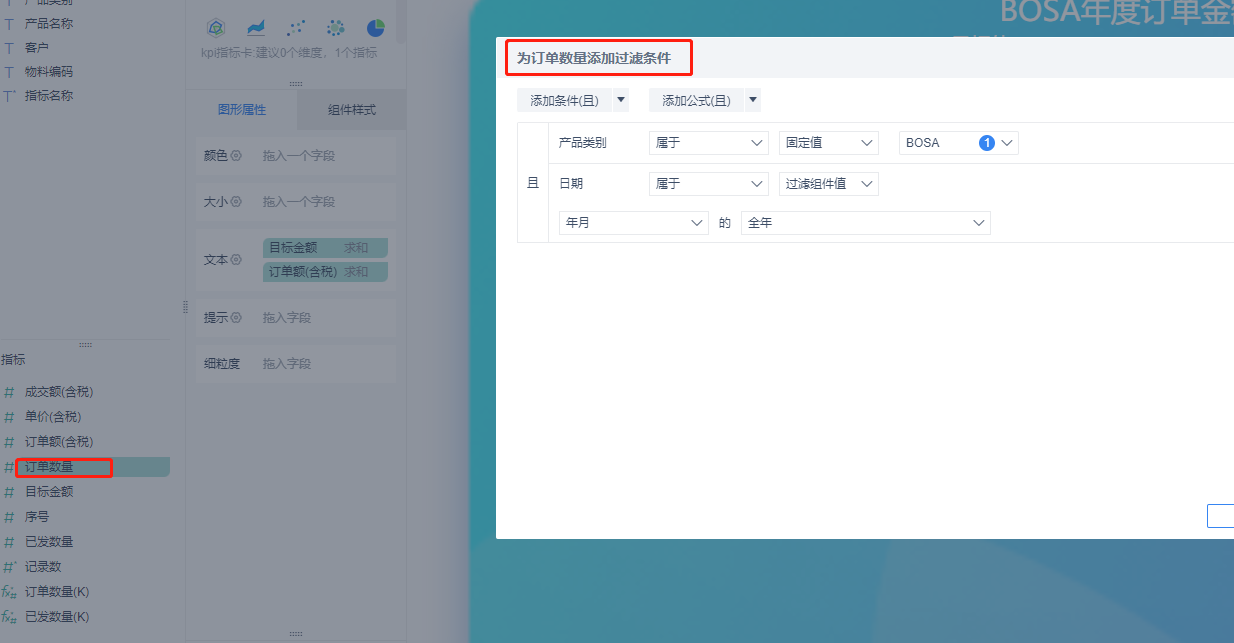
Task: Select the bubble cluster chart icon
Action: 336,28
